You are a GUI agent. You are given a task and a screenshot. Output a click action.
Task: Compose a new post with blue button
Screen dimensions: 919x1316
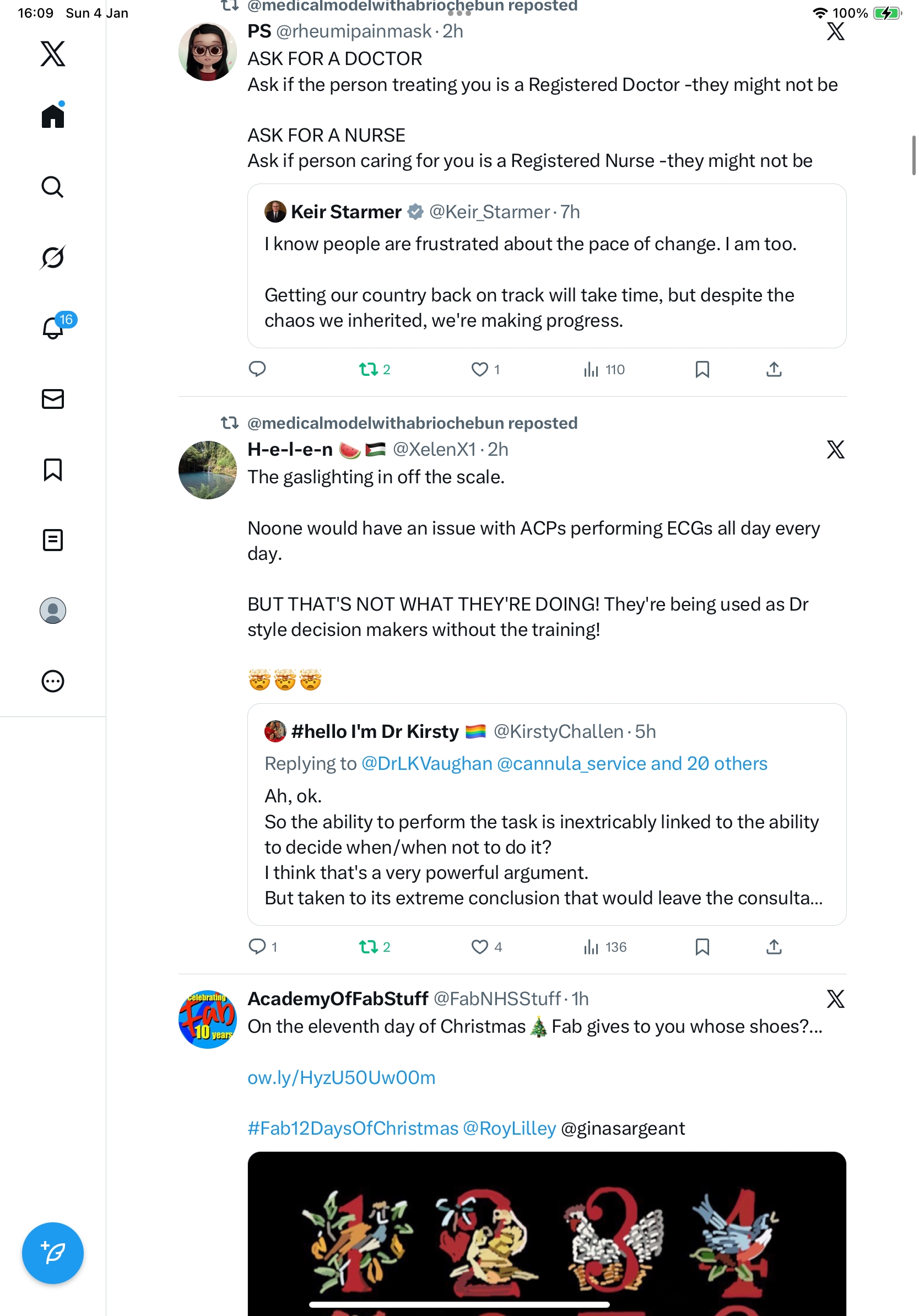point(53,1253)
